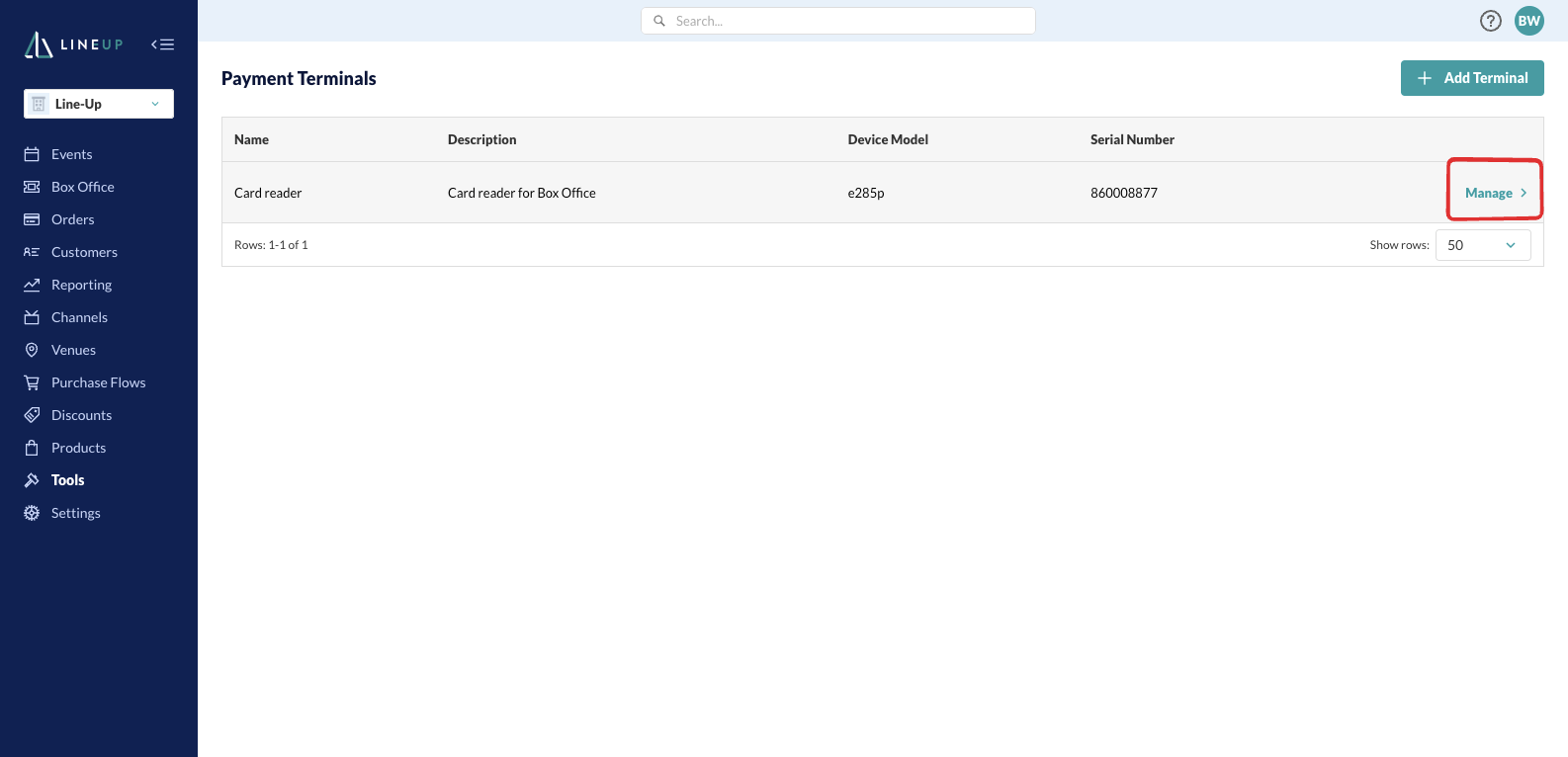Collapse the sidebar menu
The width and height of the screenshot is (1568, 757).
163,44
